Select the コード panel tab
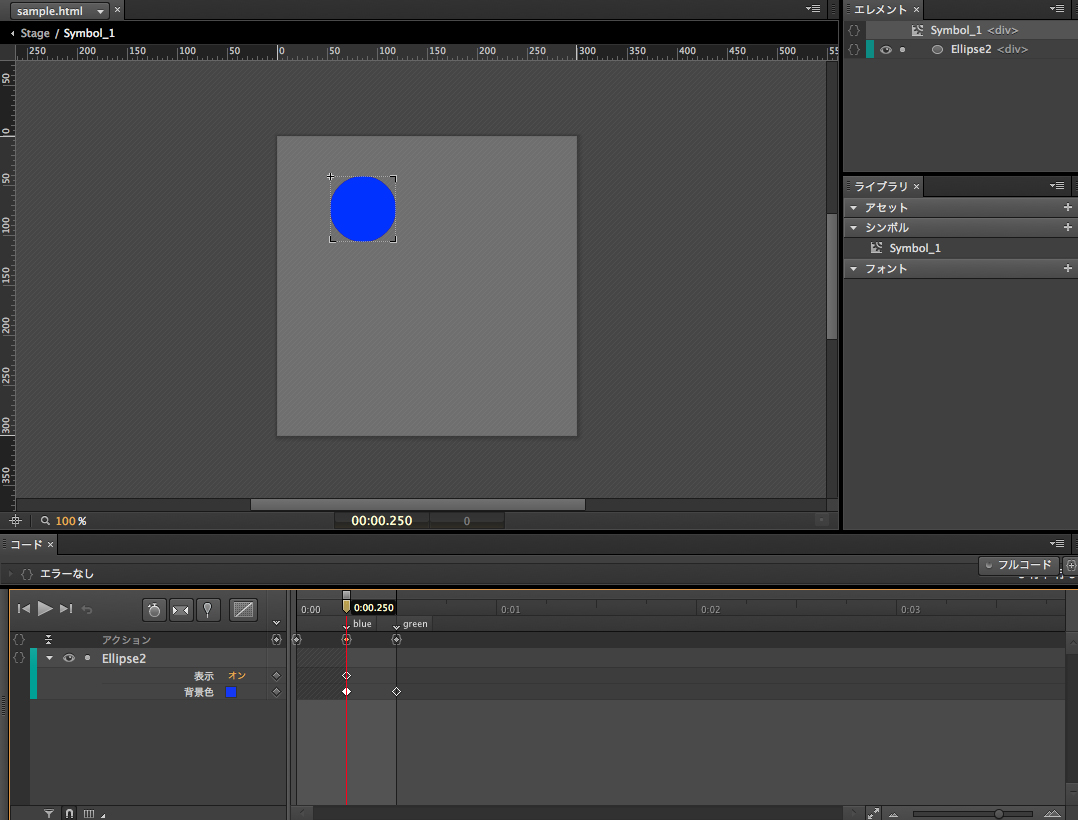This screenshot has height=820, width=1078. click(26, 544)
